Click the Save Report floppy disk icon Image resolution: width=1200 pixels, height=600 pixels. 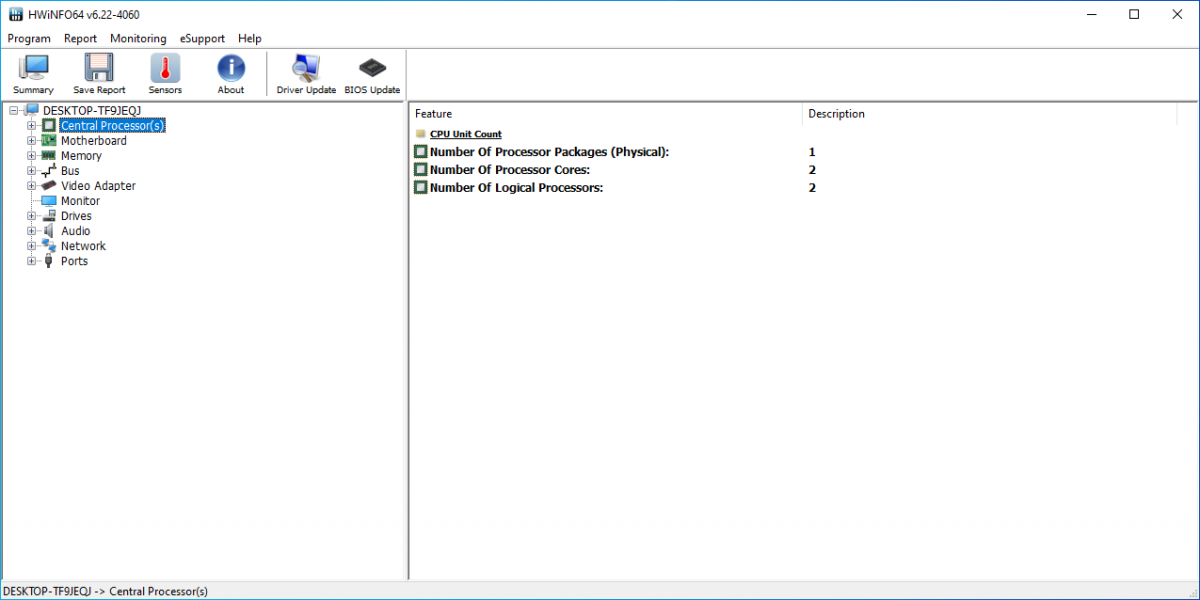tap(99, 68)
